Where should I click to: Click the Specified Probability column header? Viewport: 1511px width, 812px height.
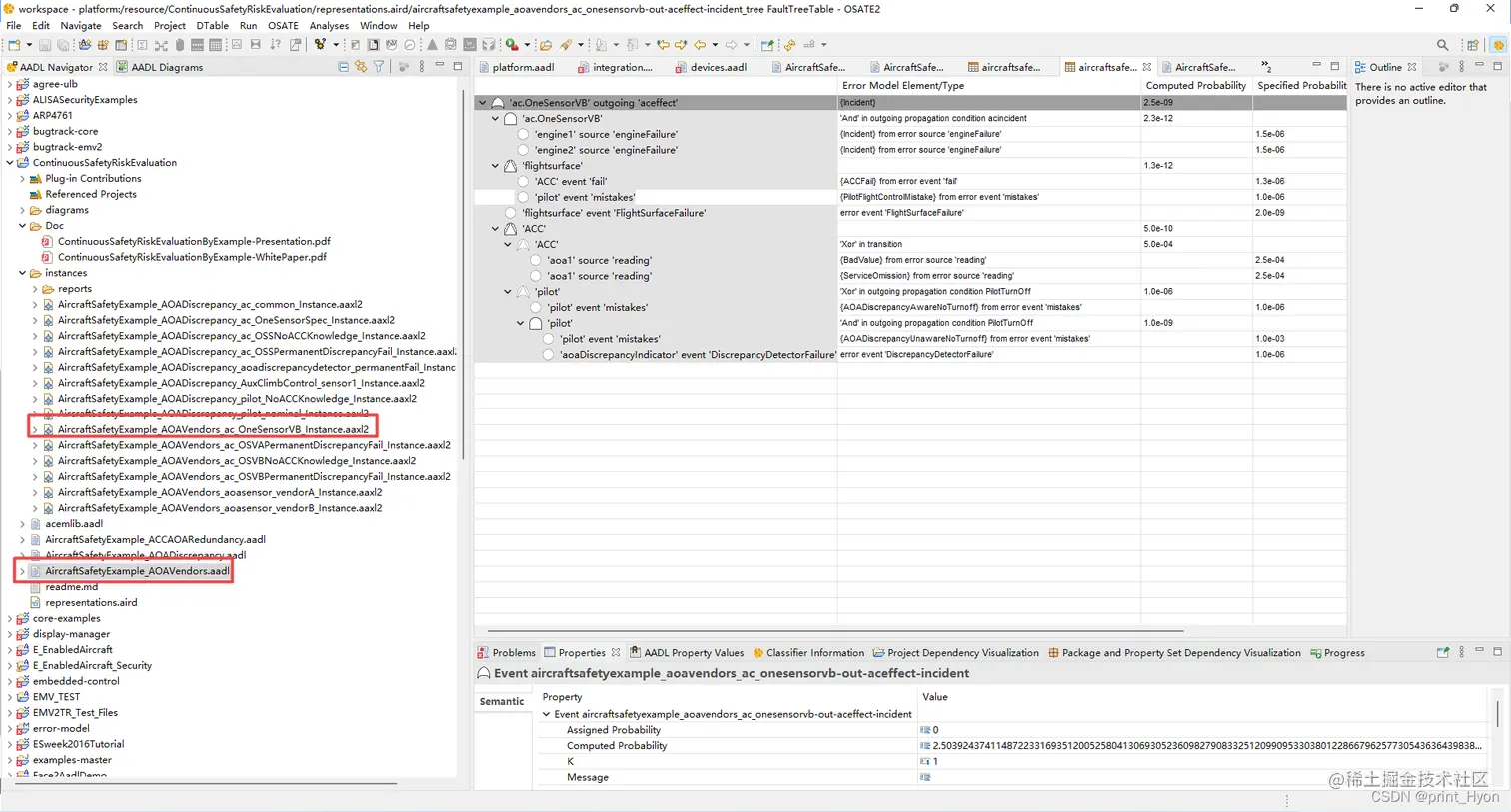click(x=1300, y=86)
